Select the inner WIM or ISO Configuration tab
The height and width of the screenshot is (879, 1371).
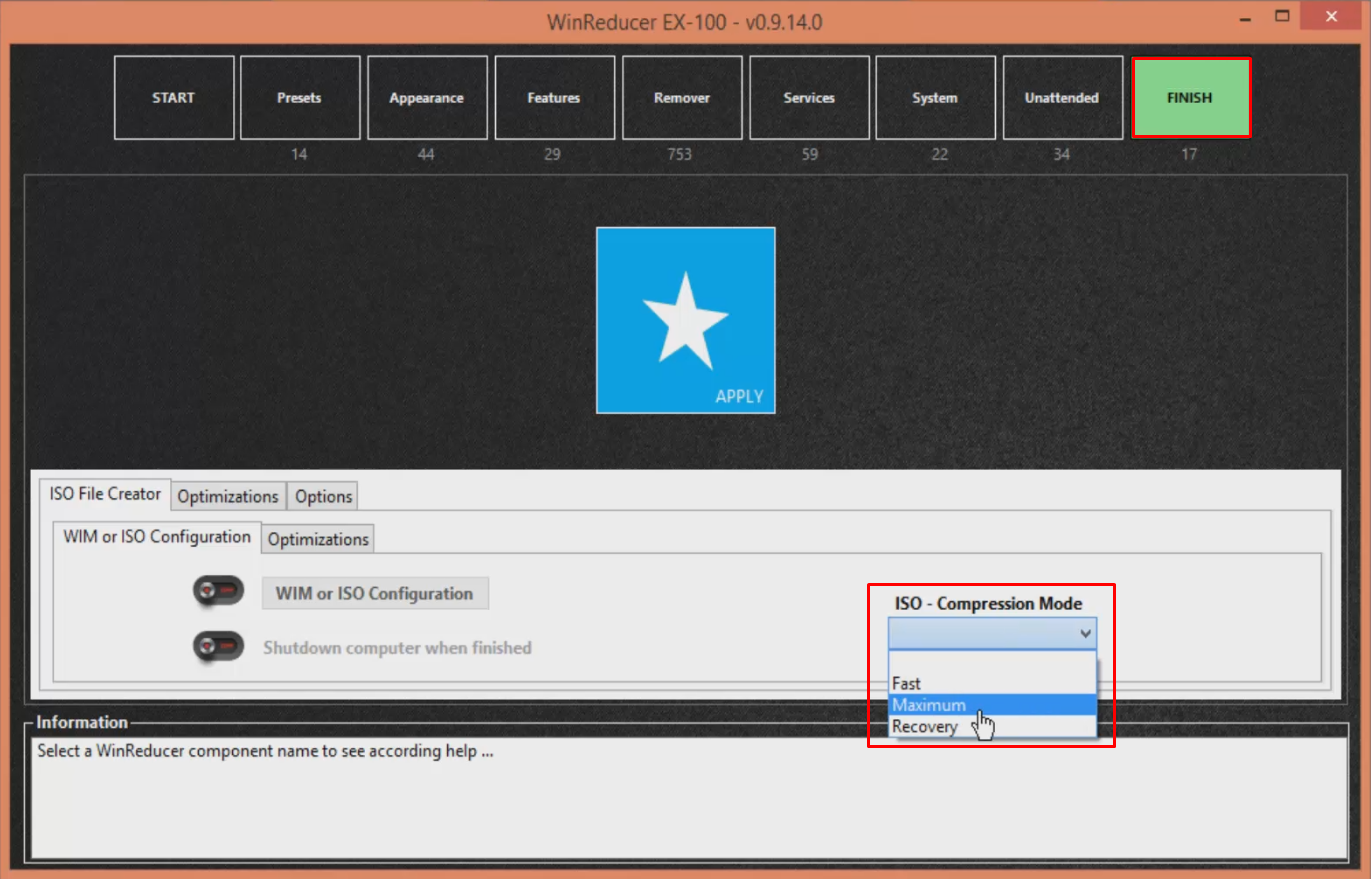point(157,537)
